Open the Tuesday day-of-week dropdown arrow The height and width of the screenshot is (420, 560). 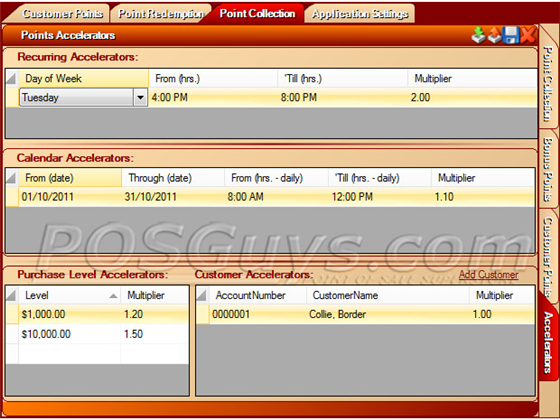click(x=141, y=98)
